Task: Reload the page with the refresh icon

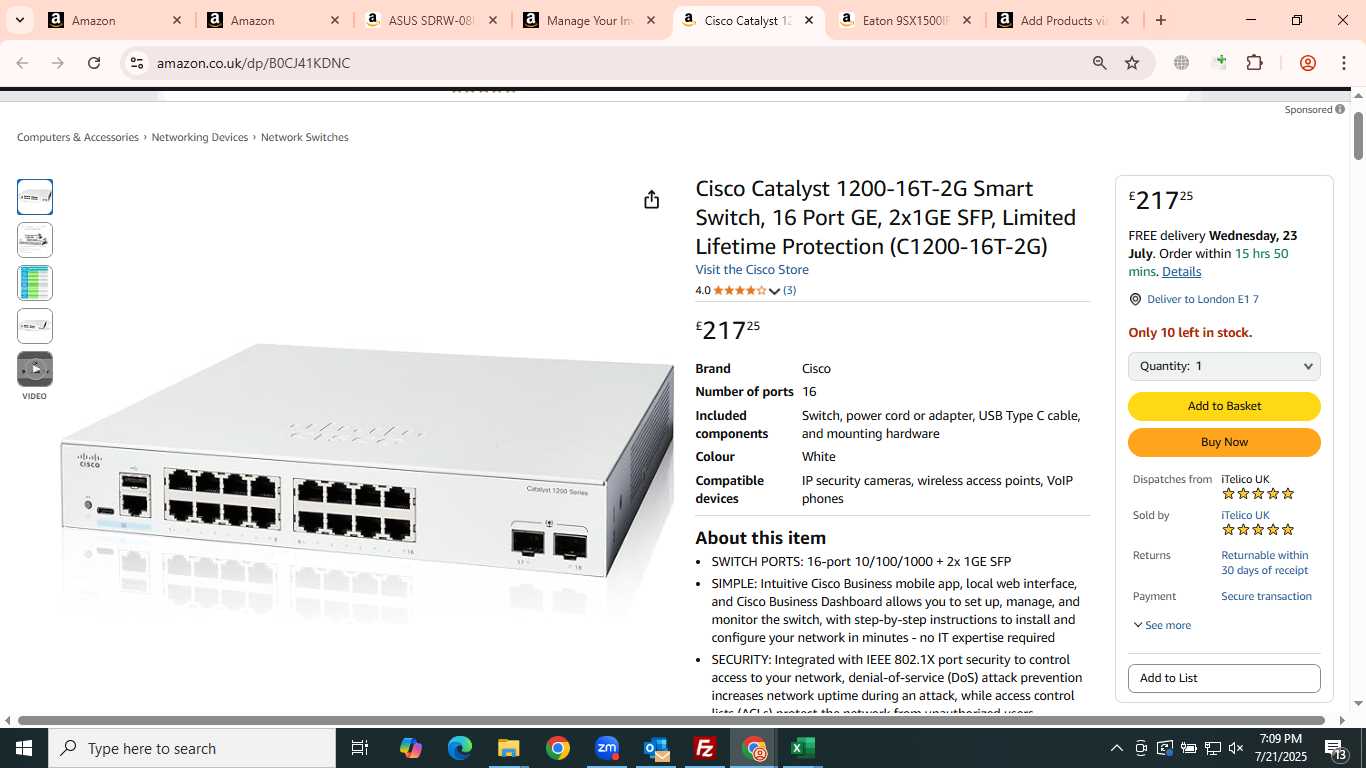Action: 94,63
